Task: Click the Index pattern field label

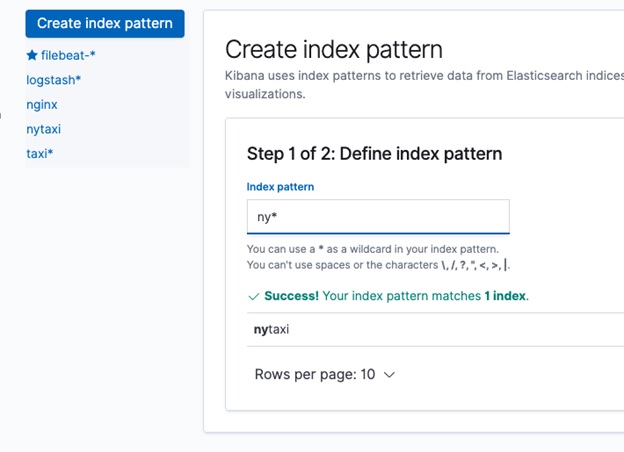Action: [x=280, y=187]
